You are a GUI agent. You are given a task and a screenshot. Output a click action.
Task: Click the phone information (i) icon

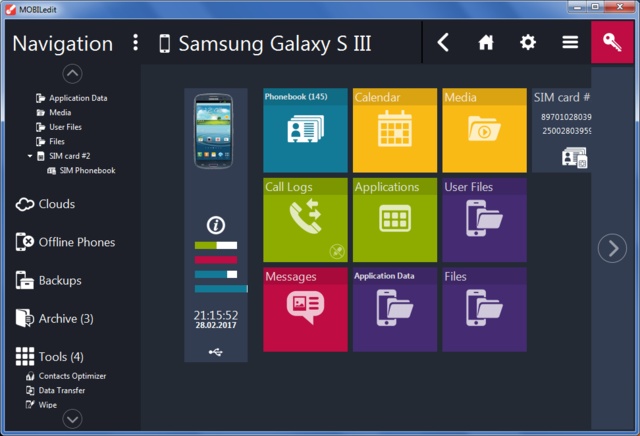[216, 225]
